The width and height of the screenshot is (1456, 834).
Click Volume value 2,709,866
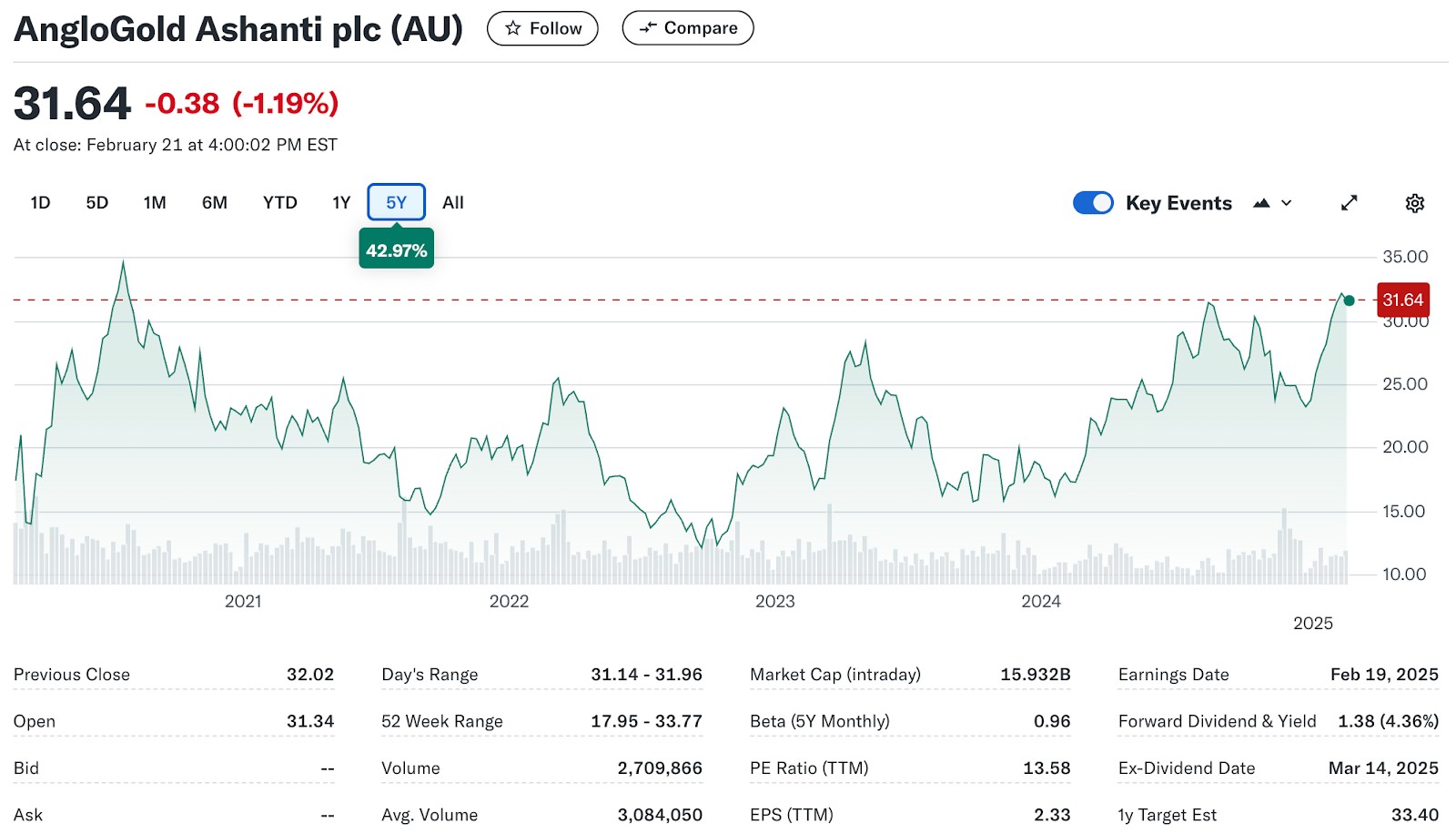point(660,768)
